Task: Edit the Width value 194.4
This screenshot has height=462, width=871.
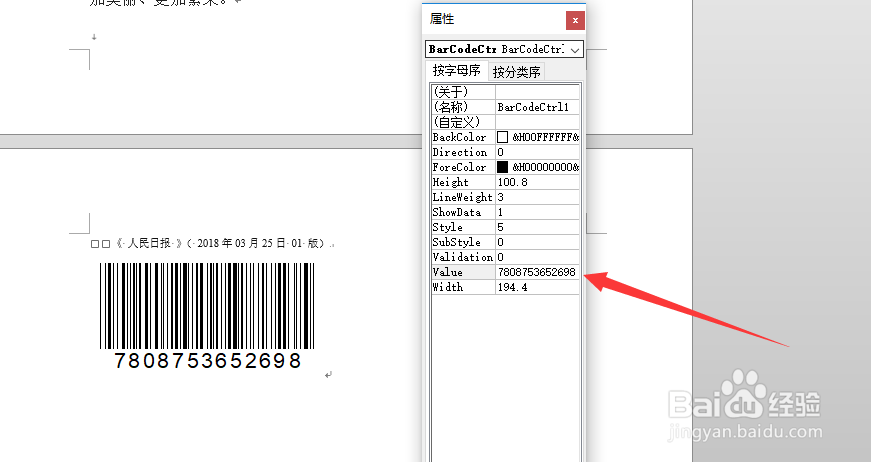Action: tap(537, 287)
